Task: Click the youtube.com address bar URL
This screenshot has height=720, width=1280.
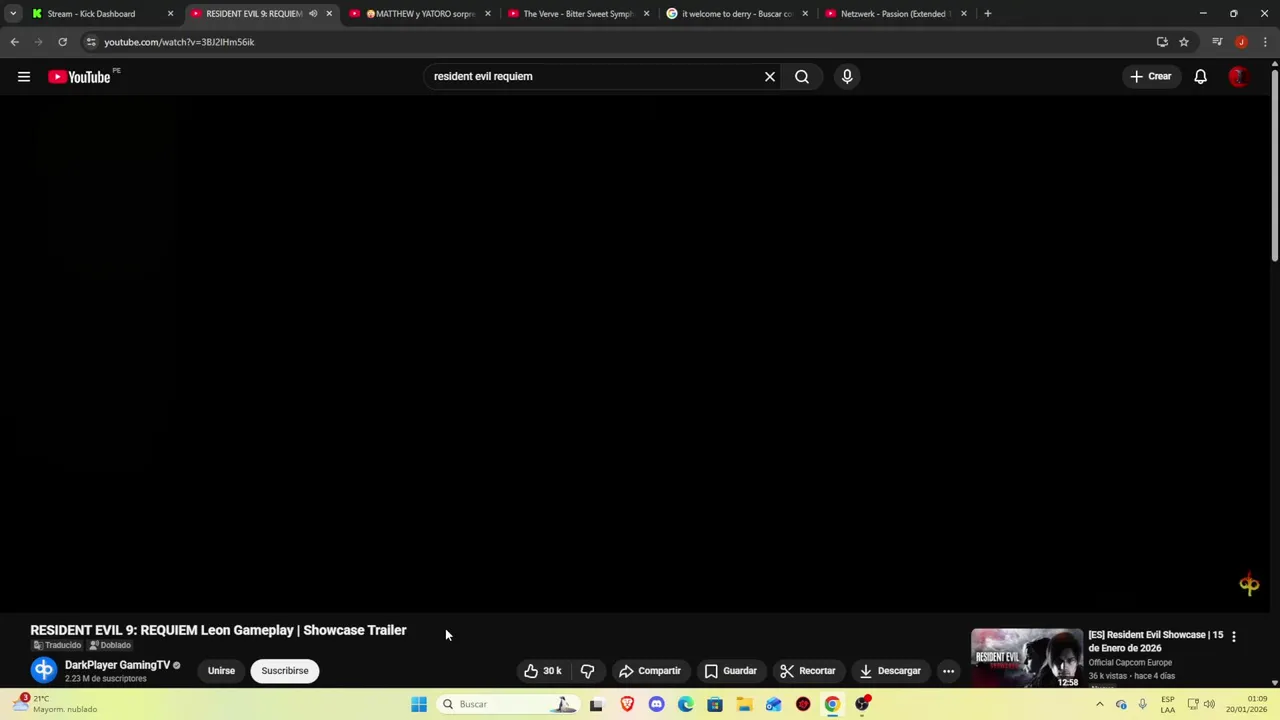Action: coord(179,42)
